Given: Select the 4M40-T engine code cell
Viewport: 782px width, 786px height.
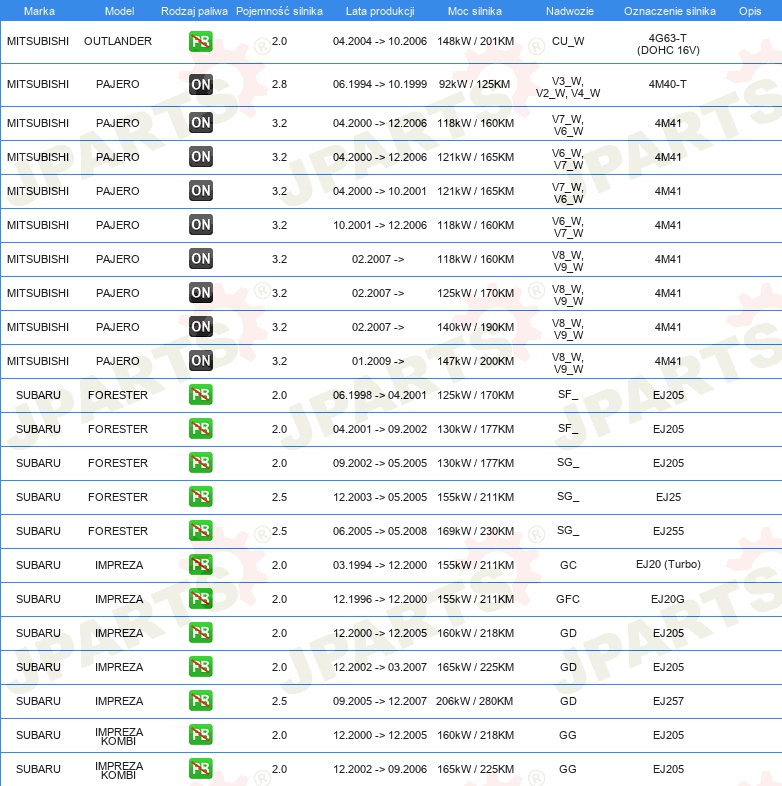Looking at the screenshot, I should [x=668, y=84].
